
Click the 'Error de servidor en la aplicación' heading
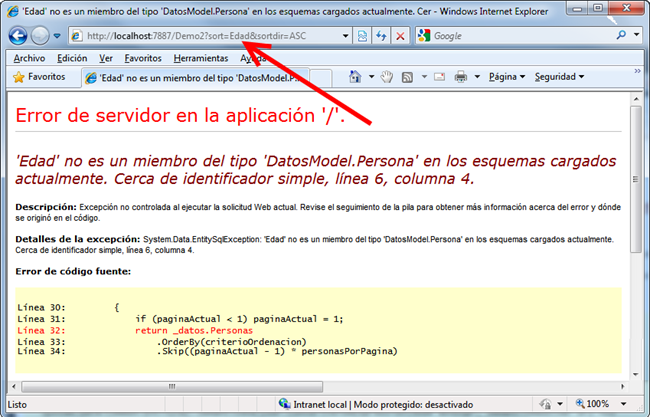point(180,116)
